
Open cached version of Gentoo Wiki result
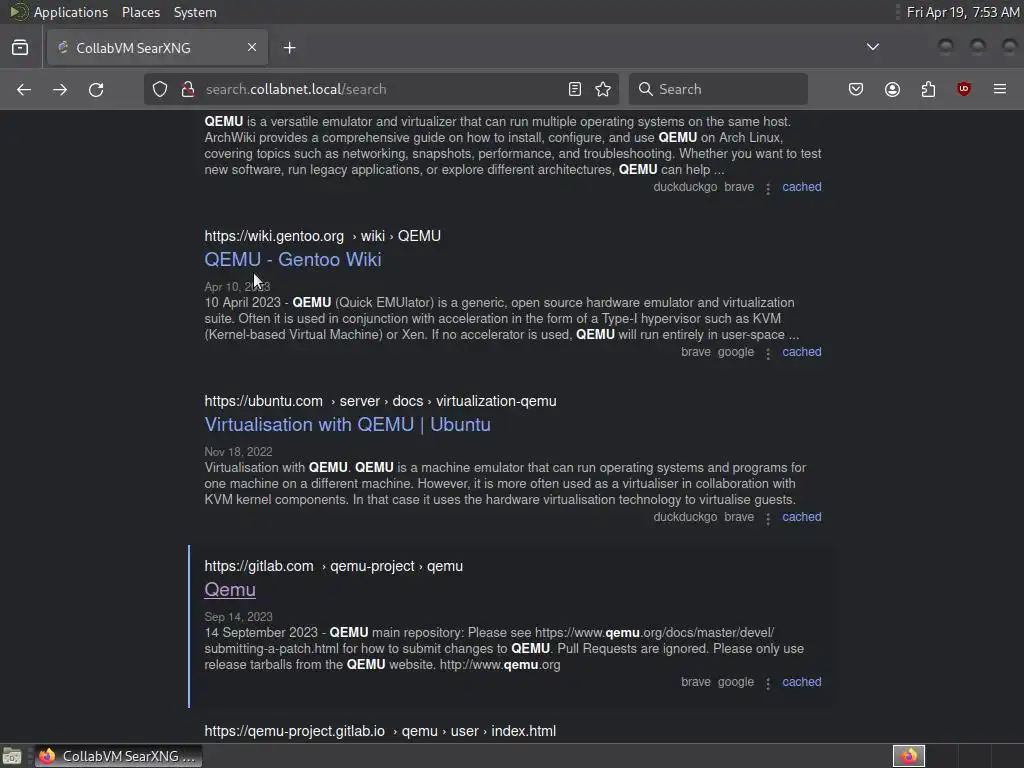click(802, 352)
